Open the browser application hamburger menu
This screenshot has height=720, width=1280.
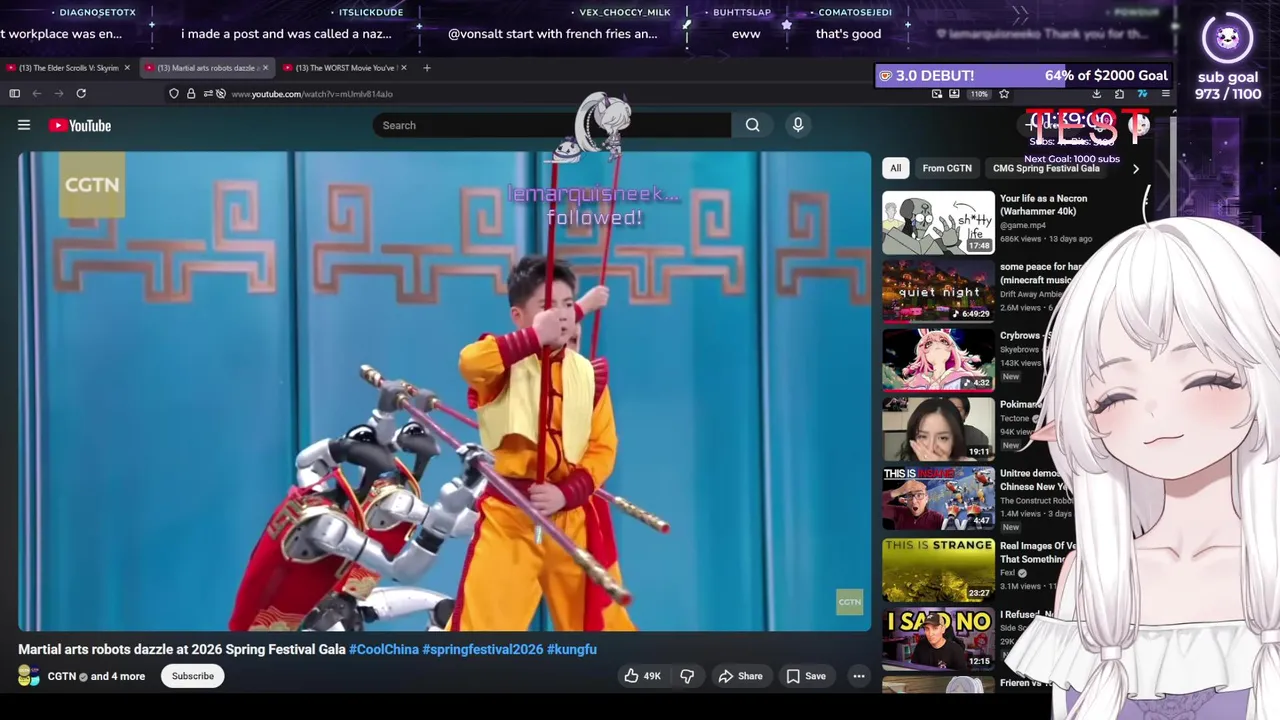click(x=1166, y=94)
